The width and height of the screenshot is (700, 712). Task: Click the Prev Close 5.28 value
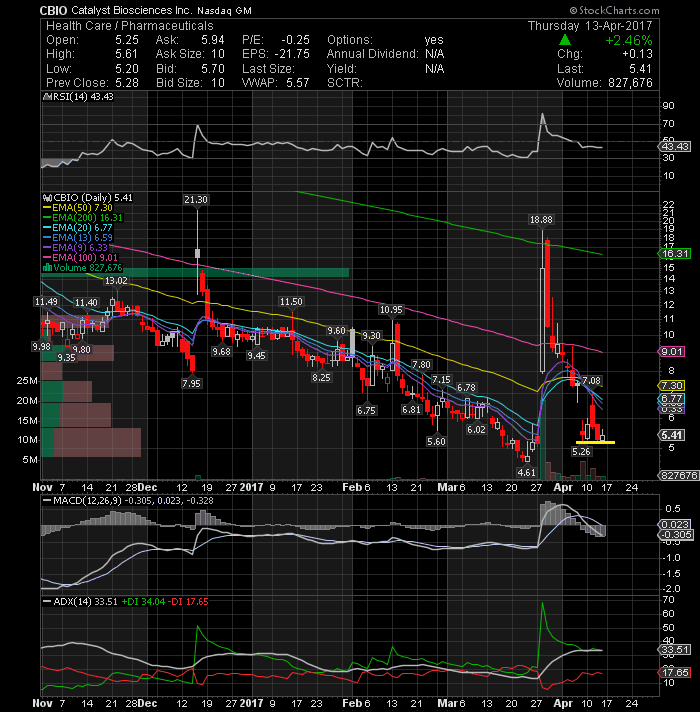coord(127,83)
